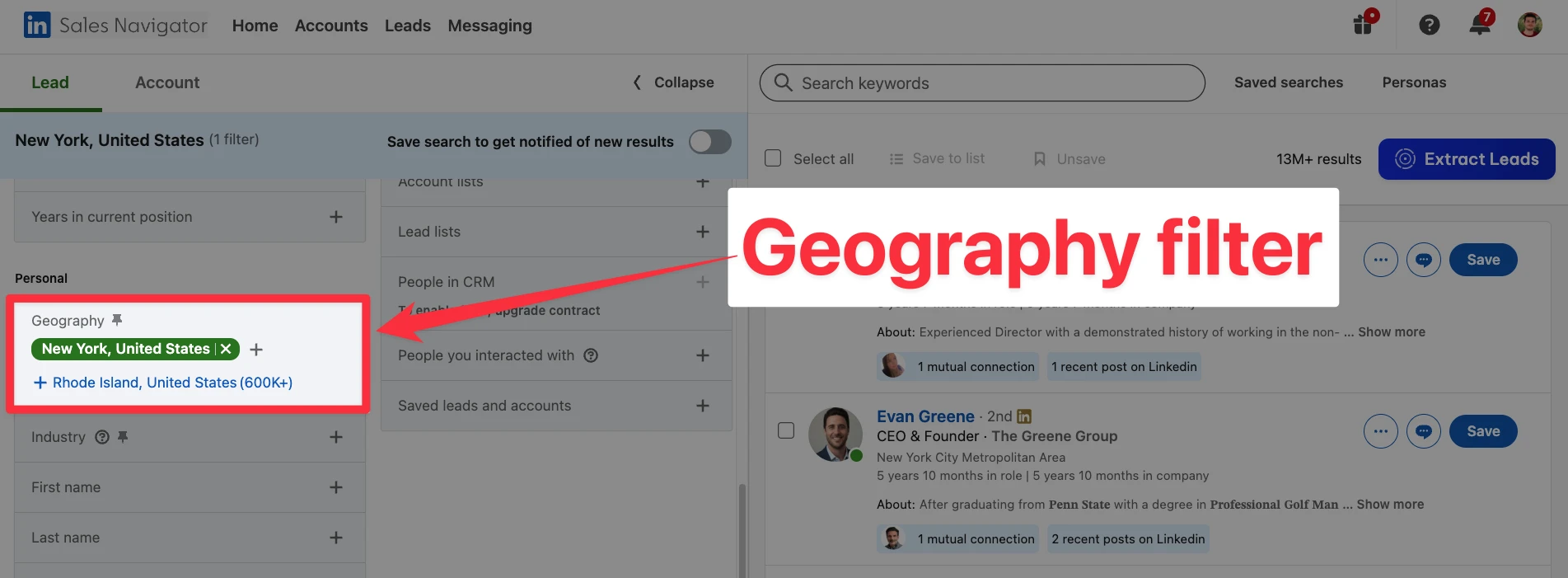The image size is (1568, 578).
Task: Open the help question mark icon
Action: [1430, 25]
